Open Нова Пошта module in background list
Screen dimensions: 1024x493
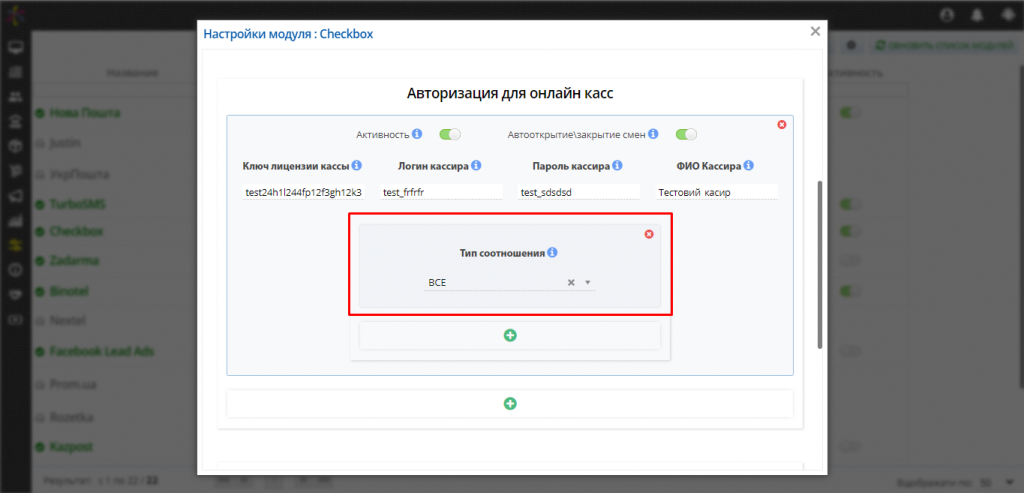pyautogui.click(x=84, y=113)
